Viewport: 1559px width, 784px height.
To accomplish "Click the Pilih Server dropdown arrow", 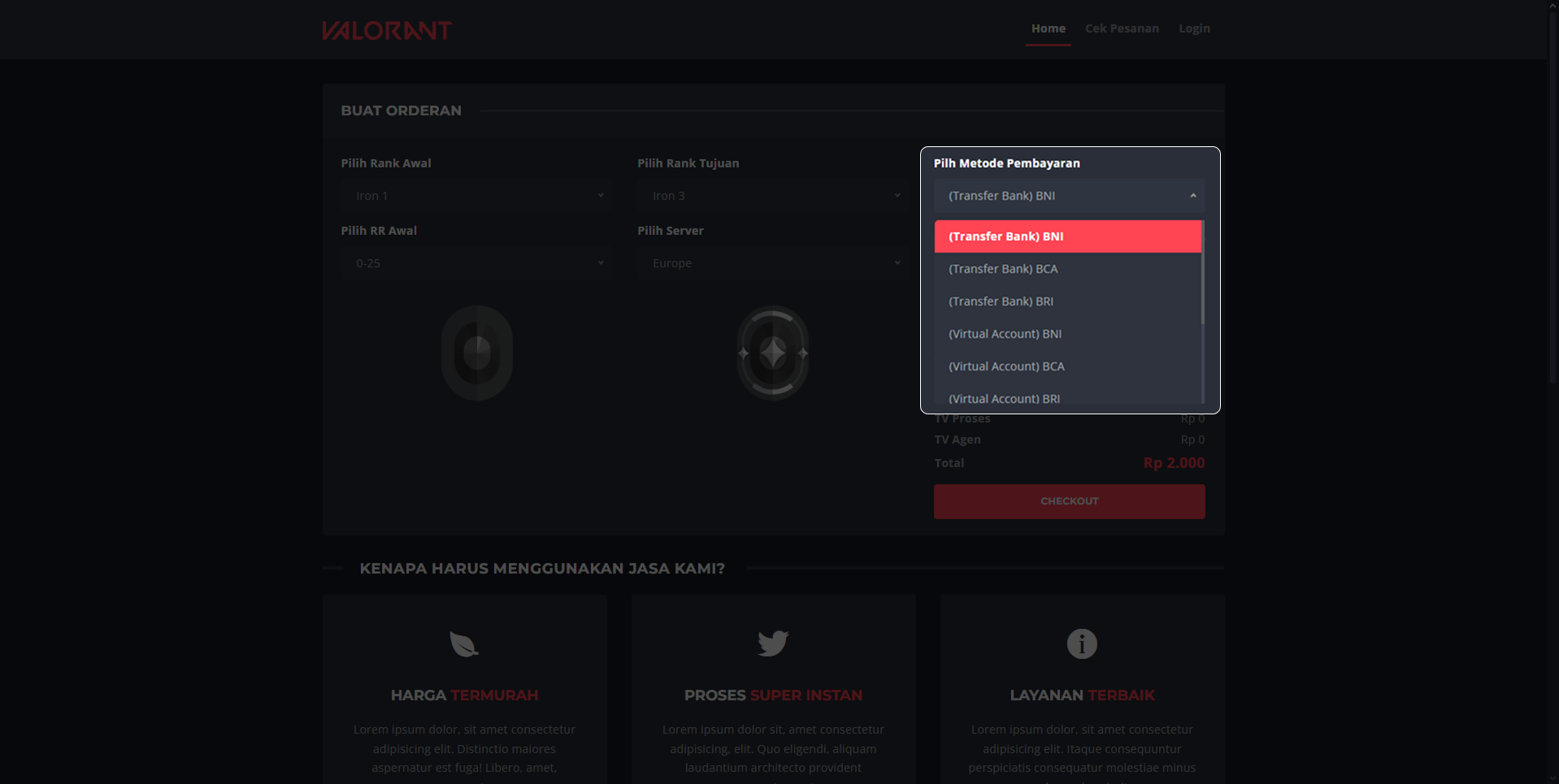I will click(897, 263).
